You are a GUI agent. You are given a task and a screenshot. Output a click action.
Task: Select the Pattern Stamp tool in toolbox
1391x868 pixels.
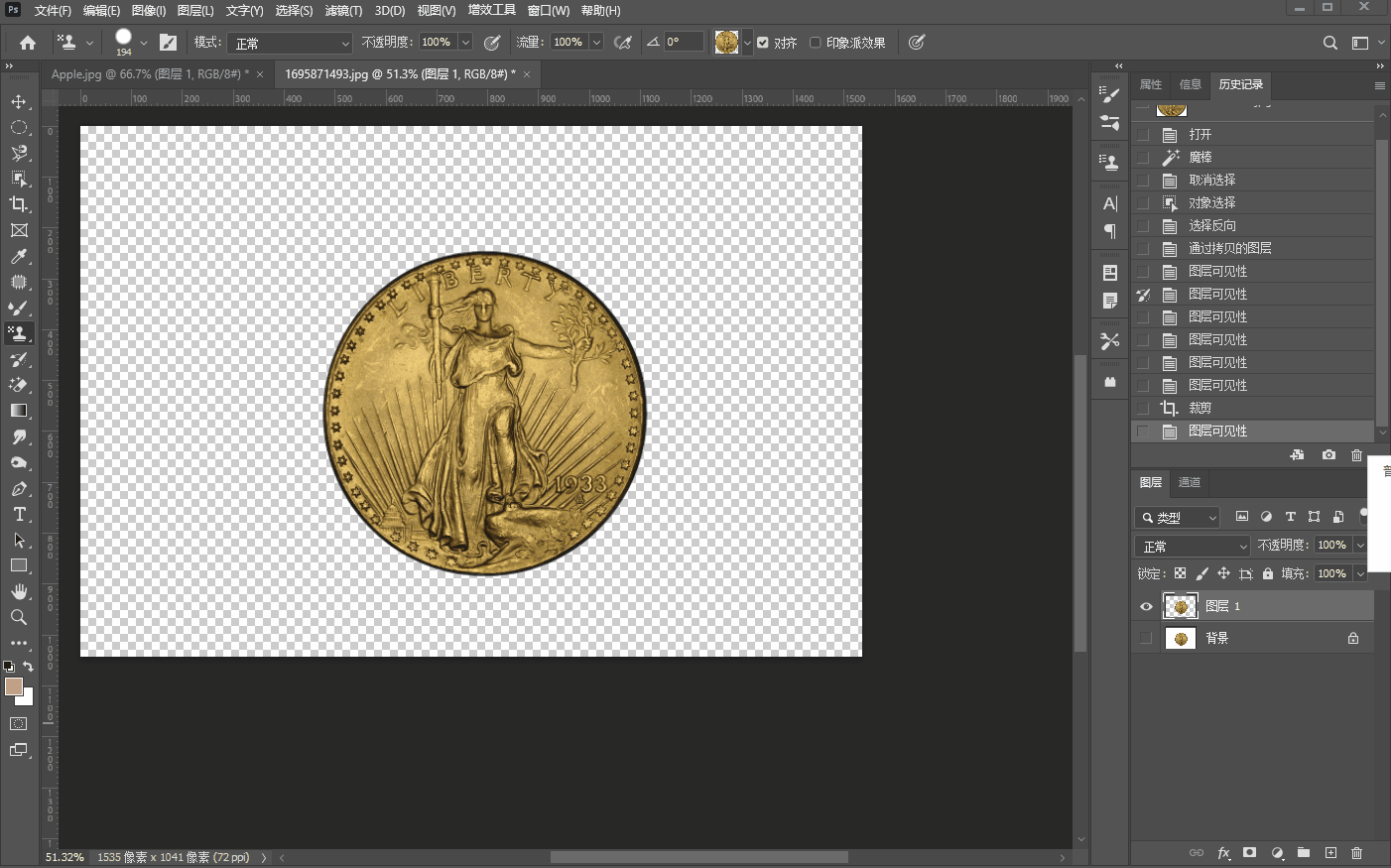(x=19, y=333)
